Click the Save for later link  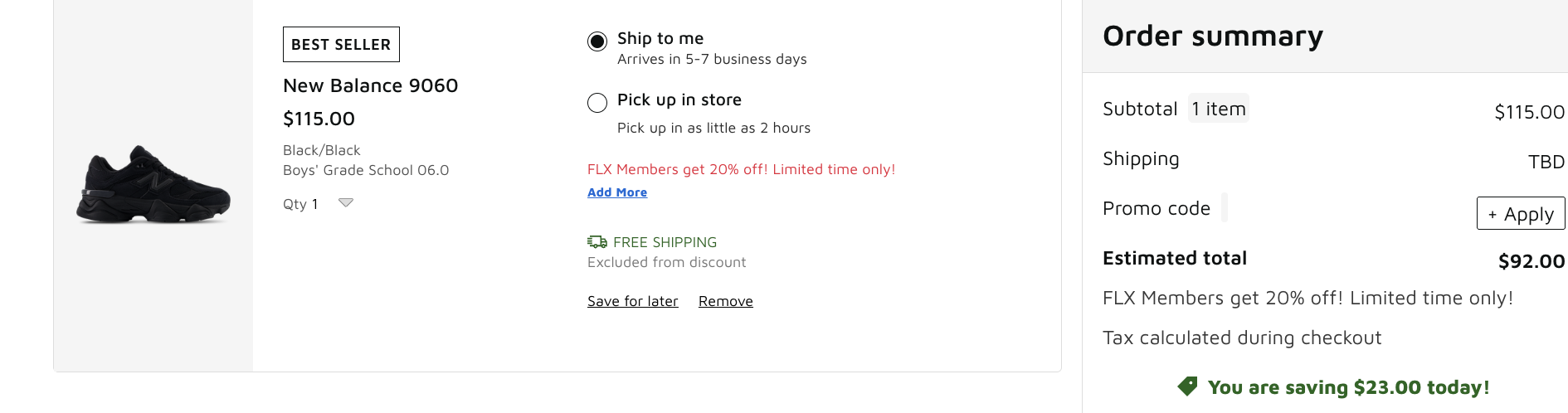[x=632, y=301]
